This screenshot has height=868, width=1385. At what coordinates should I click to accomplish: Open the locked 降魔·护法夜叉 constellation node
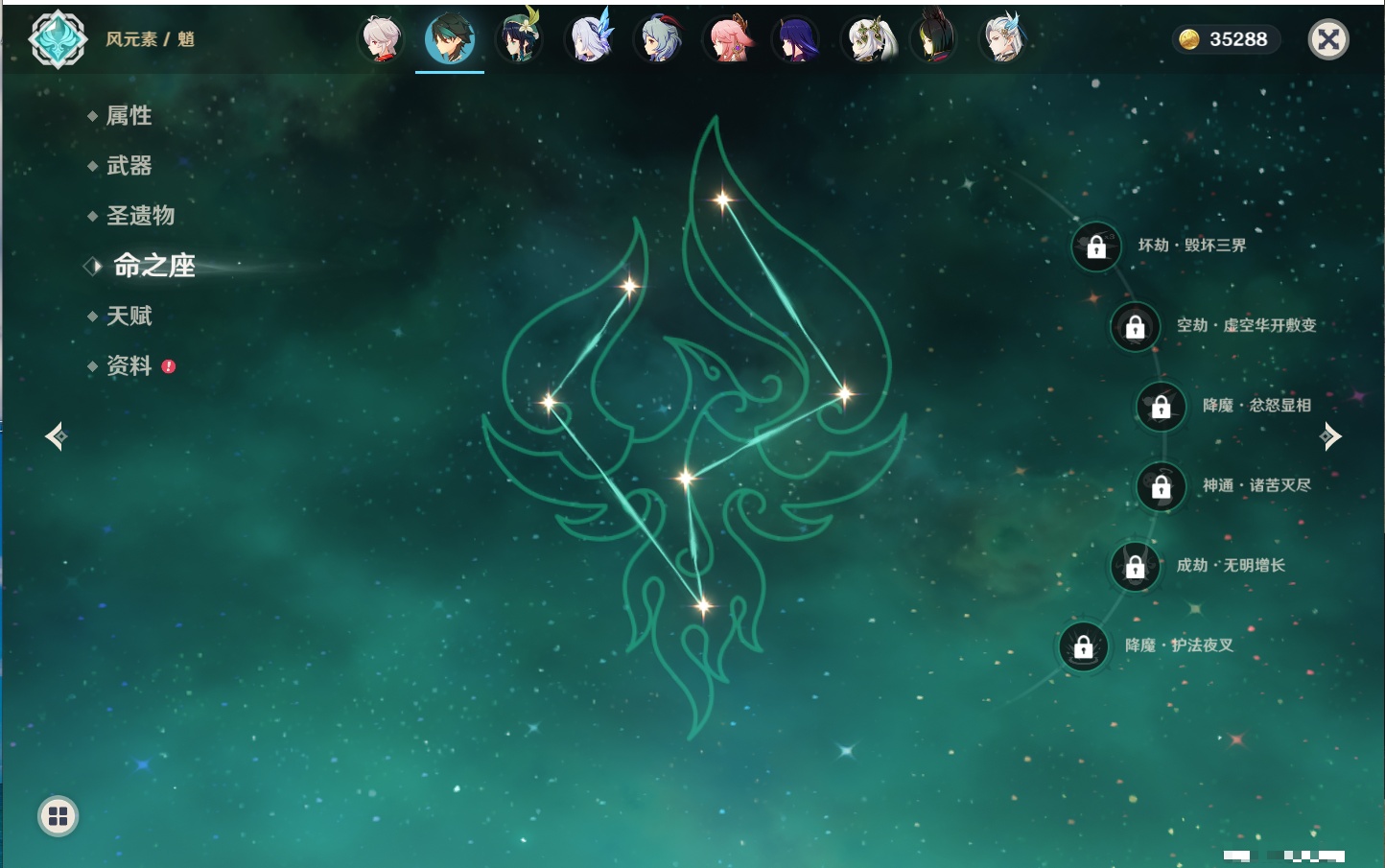pyautogui.click(x=1083, y=646)
